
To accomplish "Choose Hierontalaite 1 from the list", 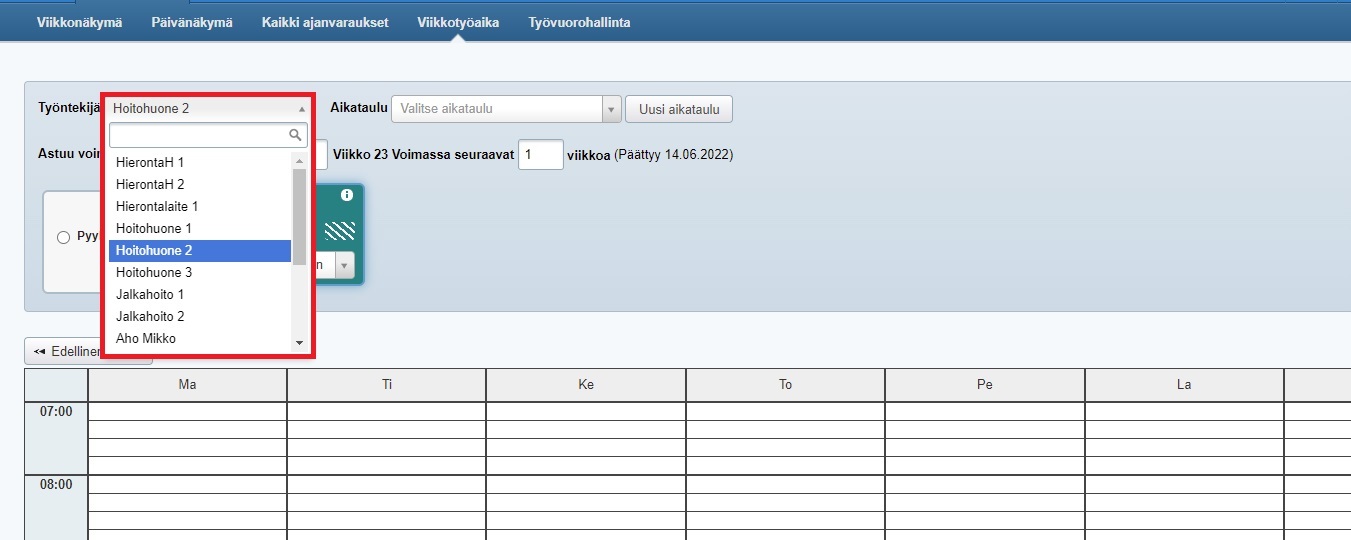I will [x=157, y=206].
